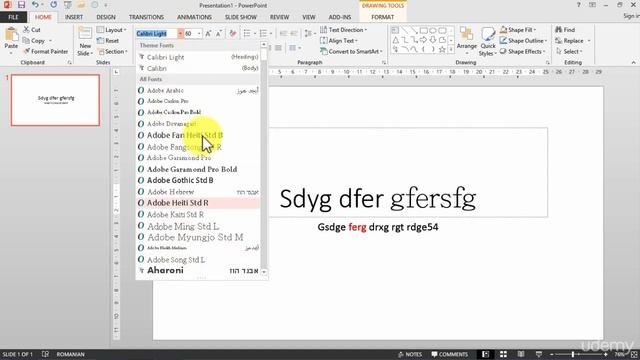The height and width of the screenshot is (360, 640).
Task: Select Adobe Heiti Std R font
Action: click(198, 202)
